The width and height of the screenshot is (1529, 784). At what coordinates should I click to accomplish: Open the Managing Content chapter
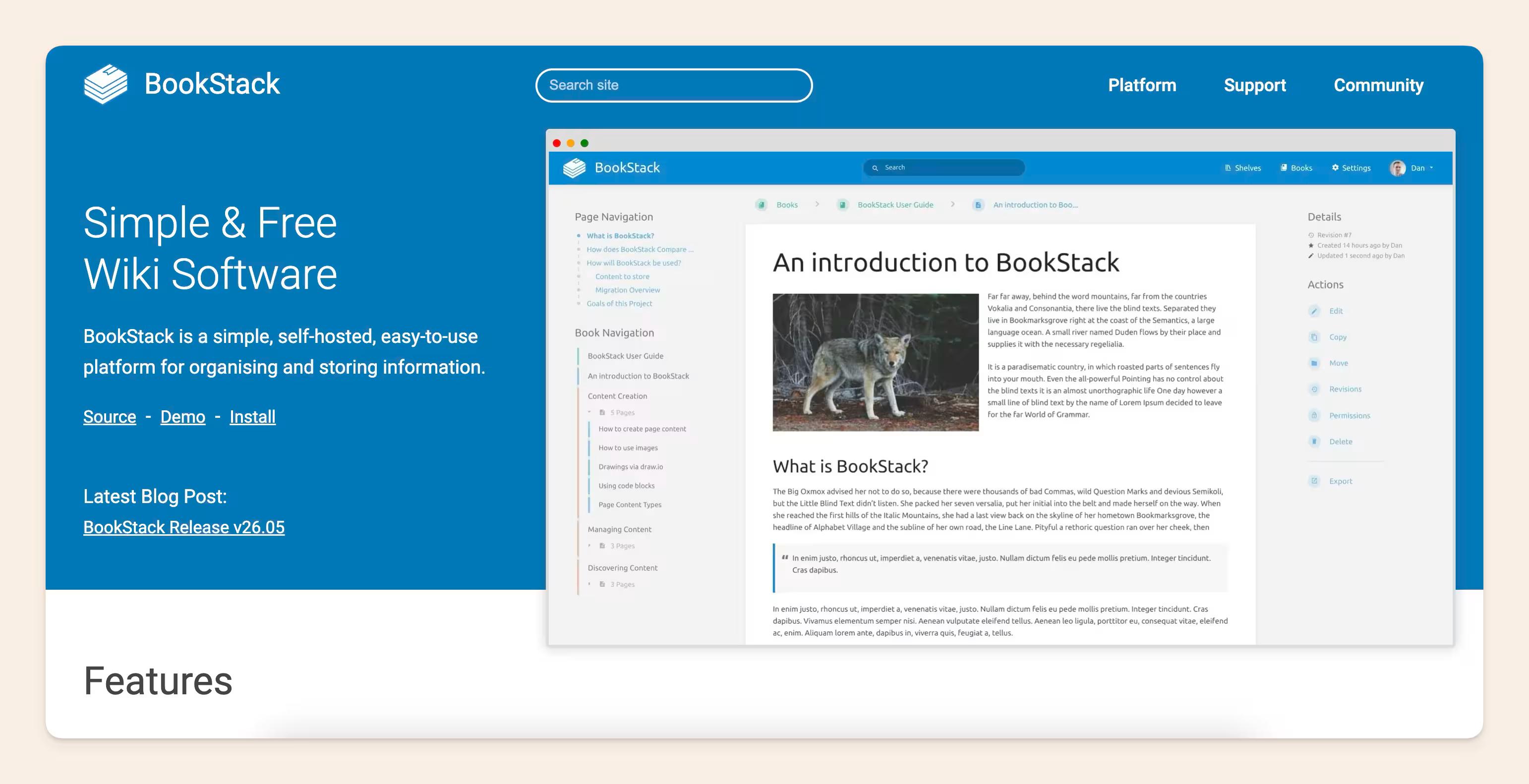point(619,529)
